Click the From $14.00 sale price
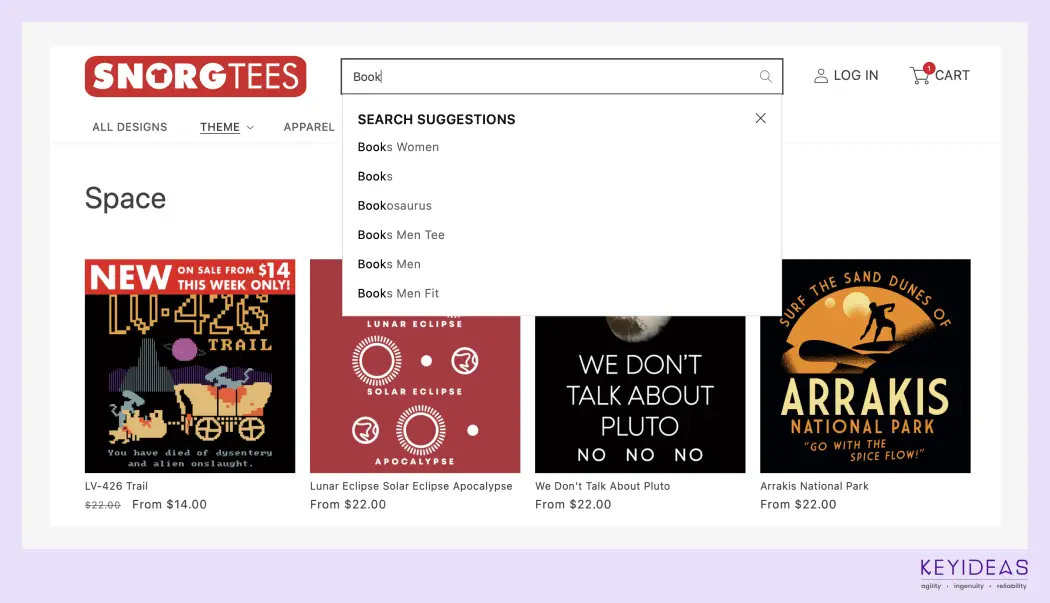 pyautogui.click(x=169, y=505)
